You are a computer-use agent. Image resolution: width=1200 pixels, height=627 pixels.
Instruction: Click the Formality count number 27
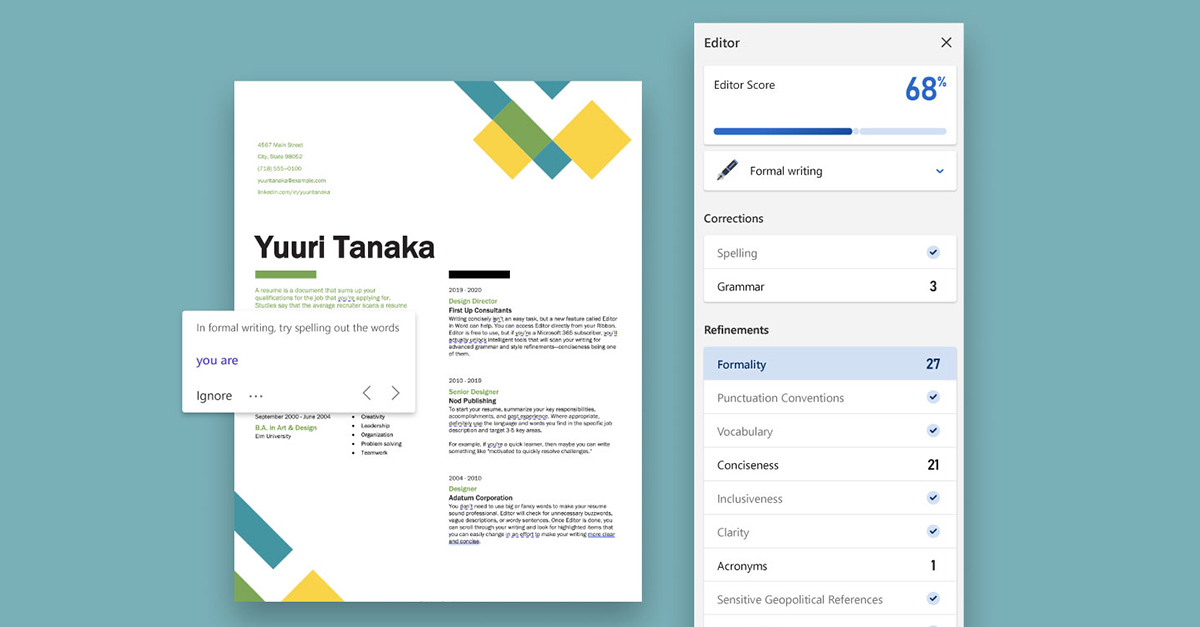tap(933, 364)
